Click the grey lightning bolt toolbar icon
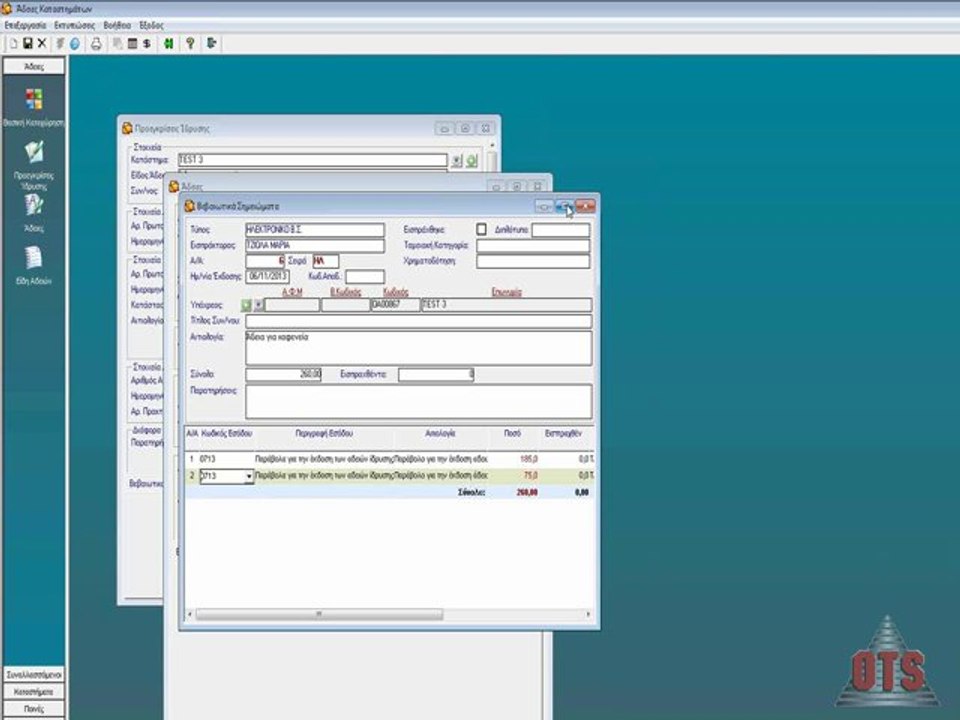Image resolution: width=960 pixels, height=720 pixels. click(60, 43)
